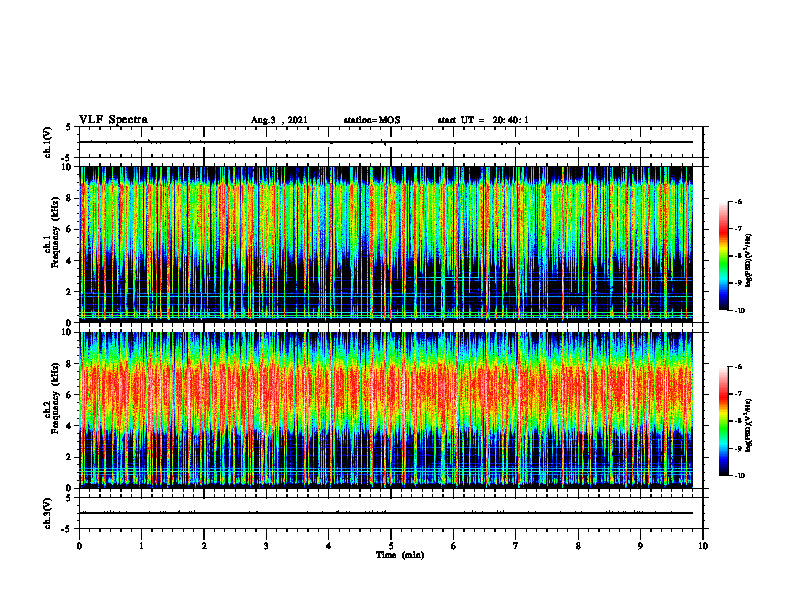
Task: Click the 'ch.1(V)' waveform axis label
Action: pyautogui.click(x=48, y=142)
